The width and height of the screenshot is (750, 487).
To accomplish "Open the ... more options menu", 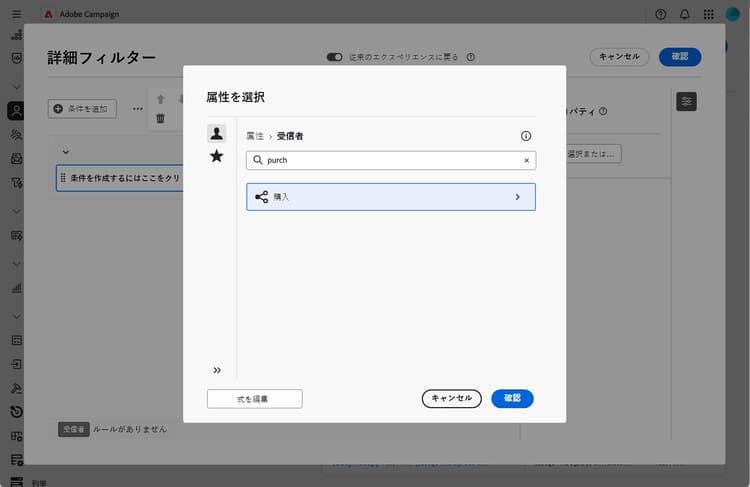I will click(x=138, y=109).
